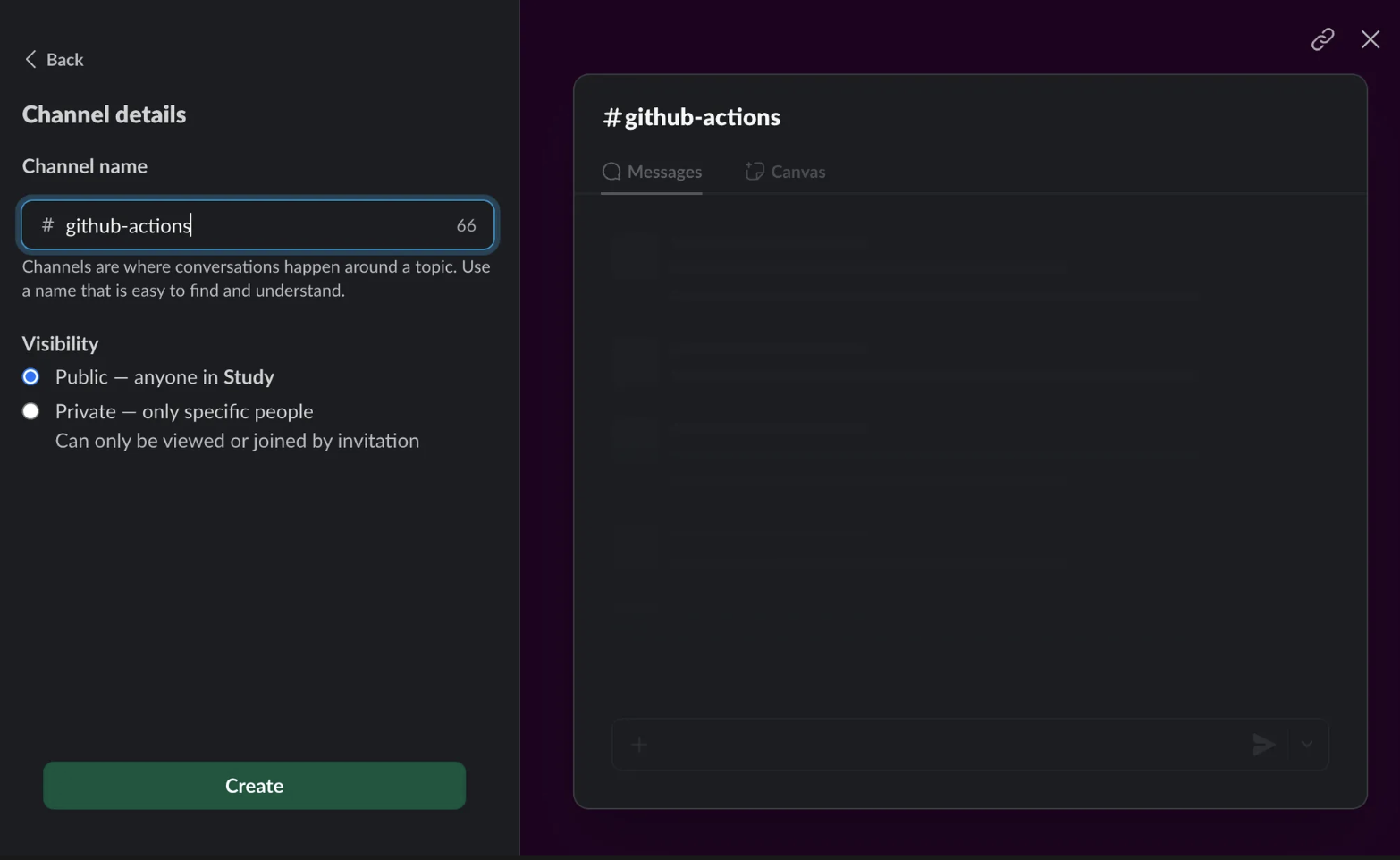1400x860 pixels.
Task: Switch to the Messages tab in preview
Action: point(652,172)
